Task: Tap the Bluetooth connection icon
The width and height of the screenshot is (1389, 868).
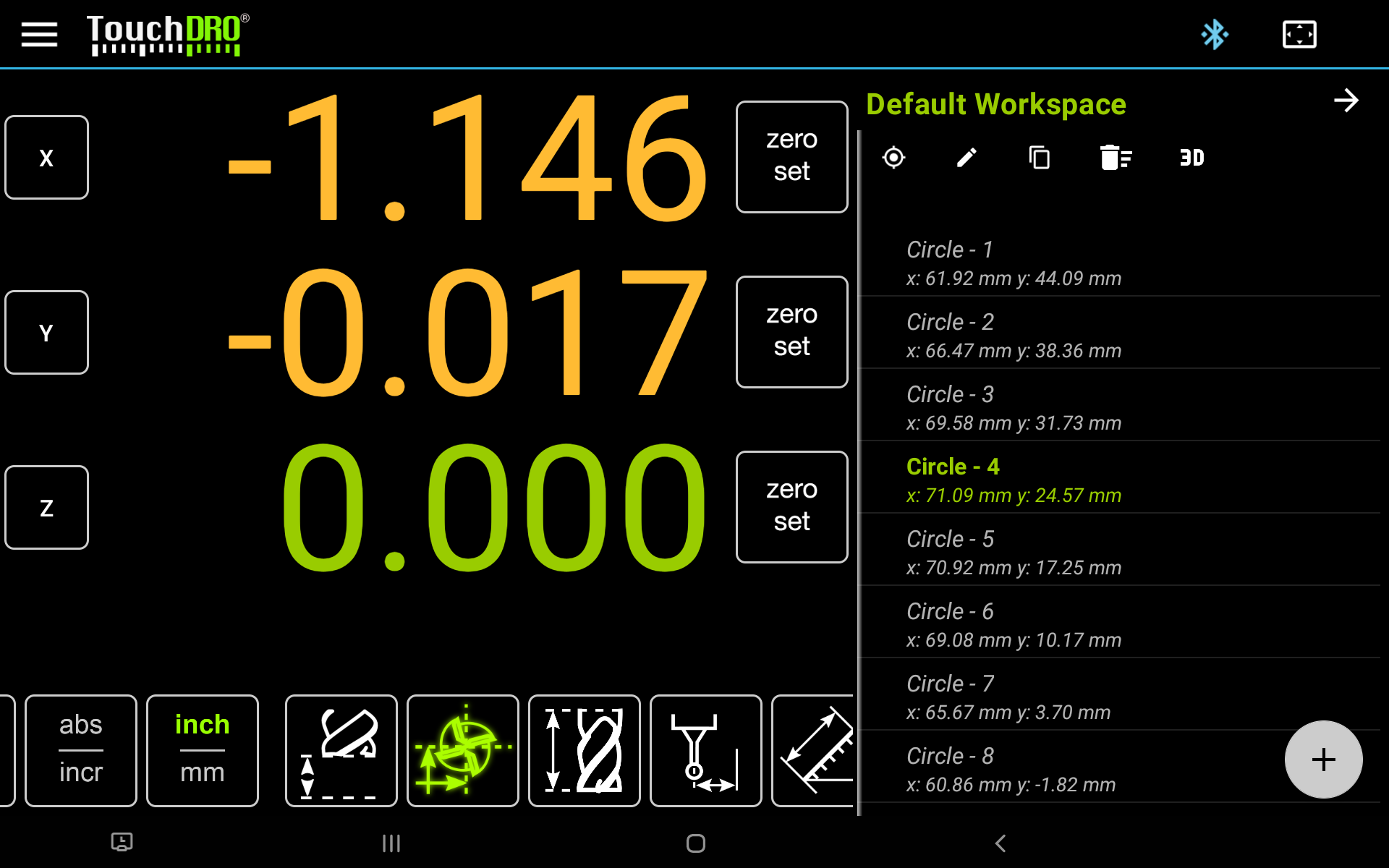Action: tap(1214, 34)
